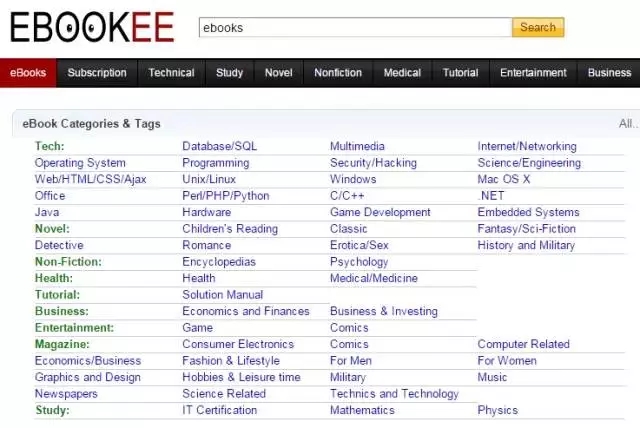640x428 pixels.
Task: Open the Graphics and Design category
Action: [x=88, y=377]
